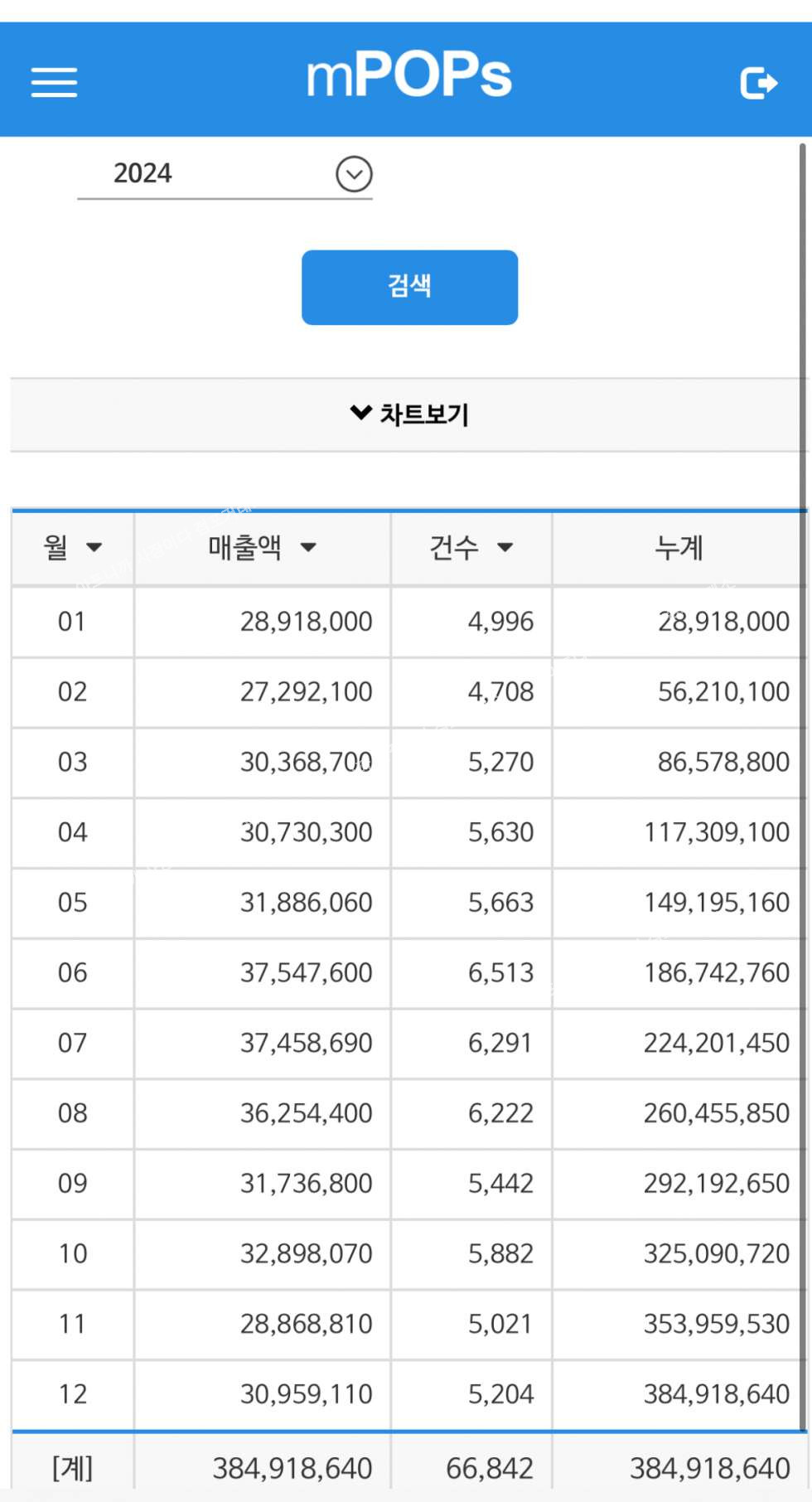Click the [계] total row label
This screenshot has width=812, height=1502.
pos(72,1468)
